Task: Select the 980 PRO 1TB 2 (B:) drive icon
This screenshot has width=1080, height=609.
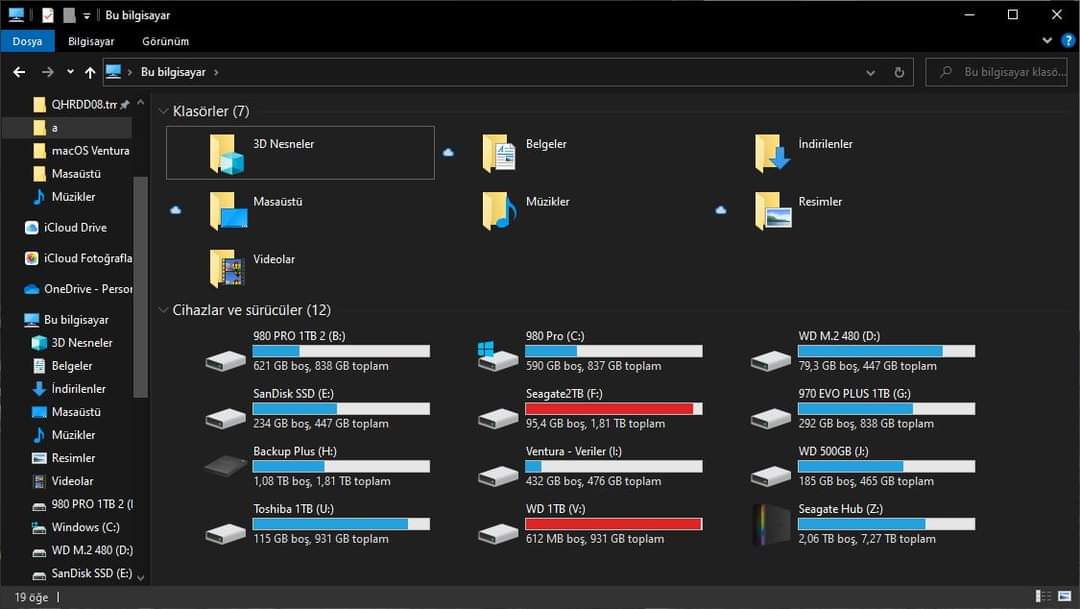Action: point(226,361)
